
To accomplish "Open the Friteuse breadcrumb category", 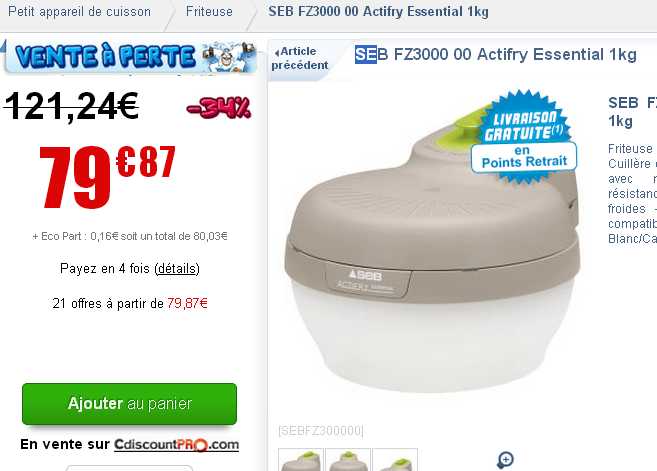I will tap(209, 12).
